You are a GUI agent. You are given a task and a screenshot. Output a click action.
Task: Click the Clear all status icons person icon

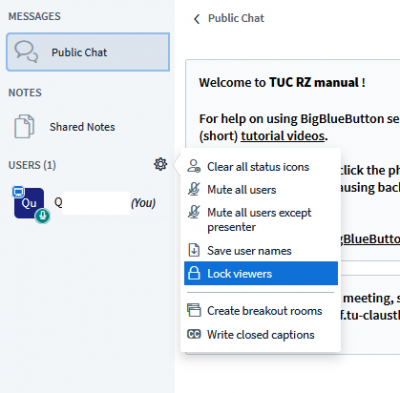point(194,166)
